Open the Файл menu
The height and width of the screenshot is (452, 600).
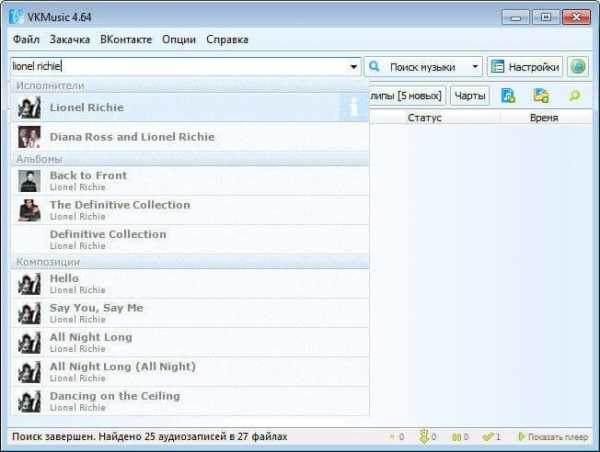26,39
